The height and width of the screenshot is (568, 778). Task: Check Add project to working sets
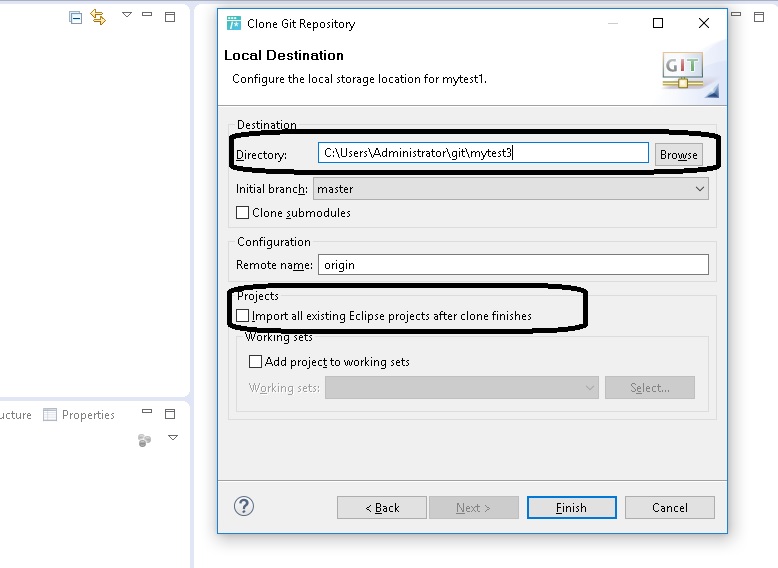(255, 362)
